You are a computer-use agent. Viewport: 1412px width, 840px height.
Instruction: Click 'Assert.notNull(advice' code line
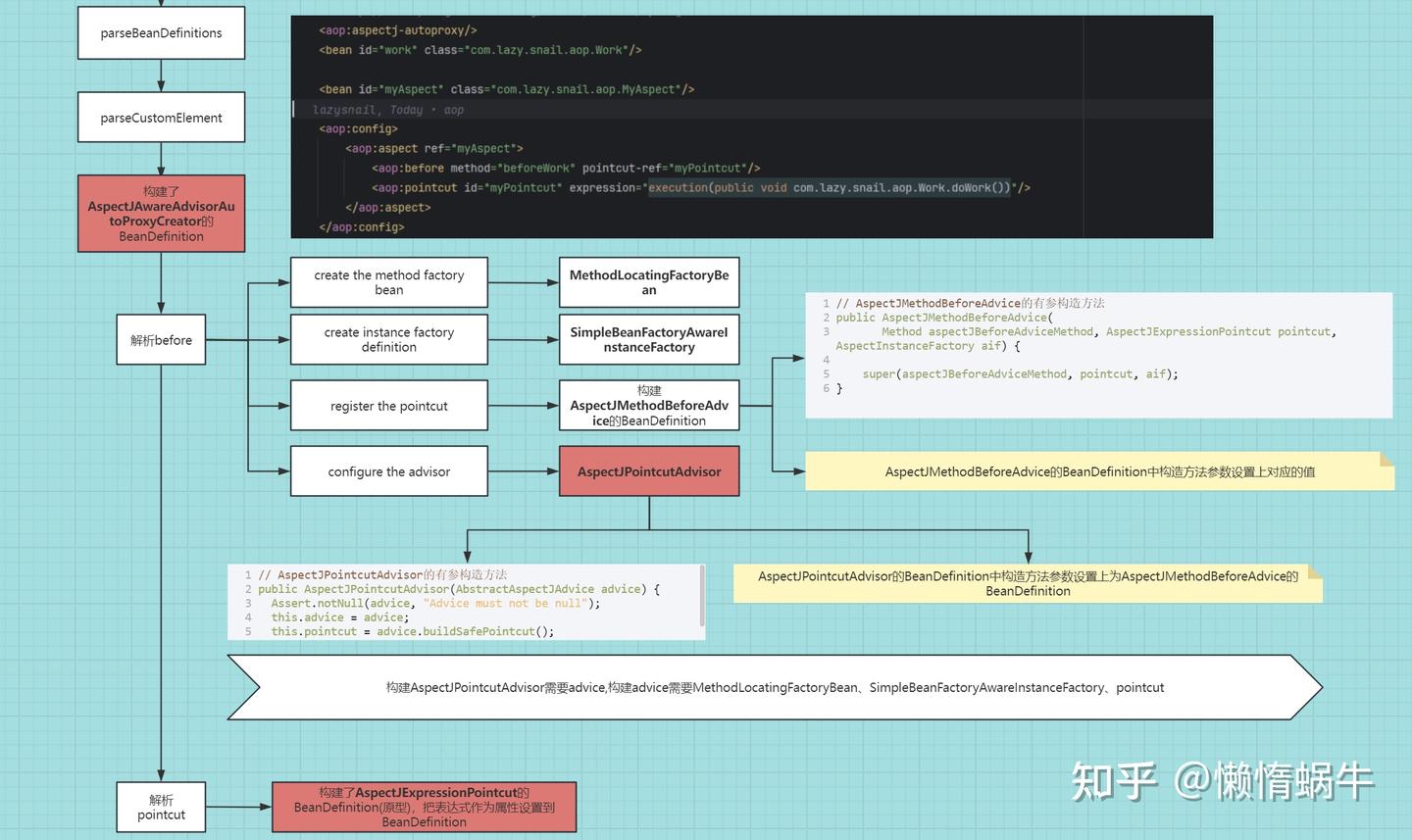[x=435, y=603]
